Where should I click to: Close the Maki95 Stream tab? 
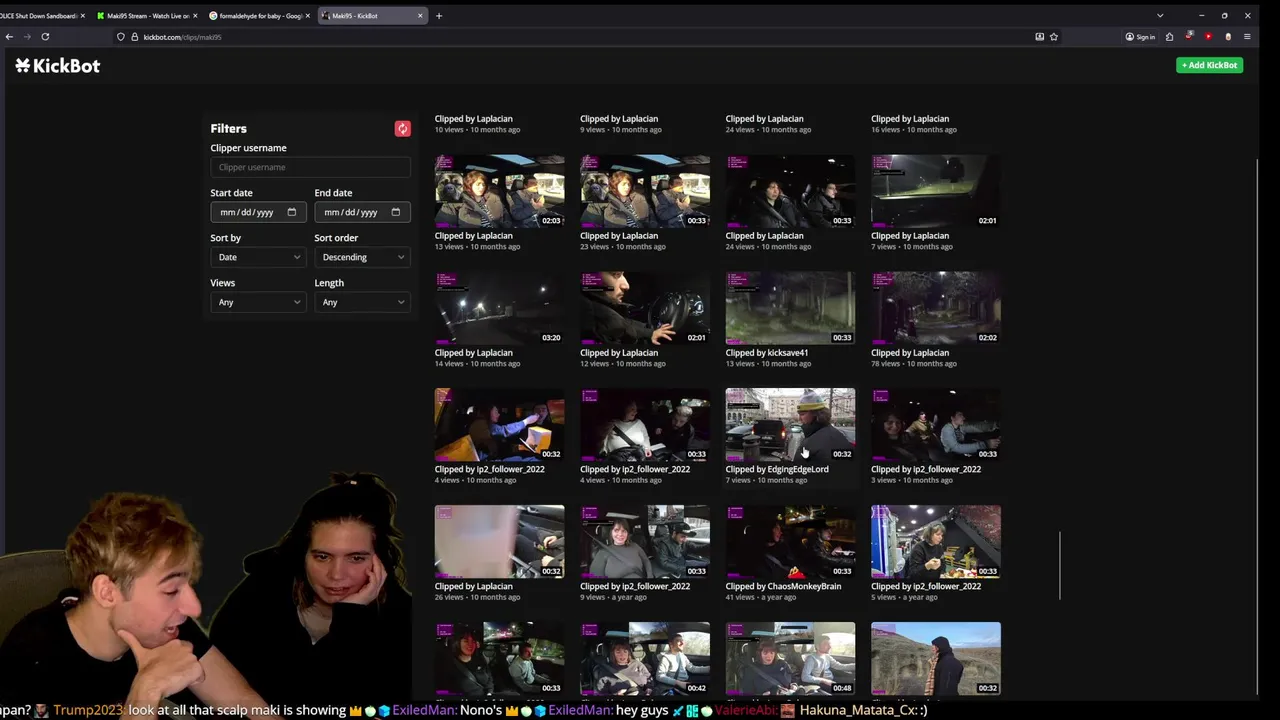tap(195, 16)
